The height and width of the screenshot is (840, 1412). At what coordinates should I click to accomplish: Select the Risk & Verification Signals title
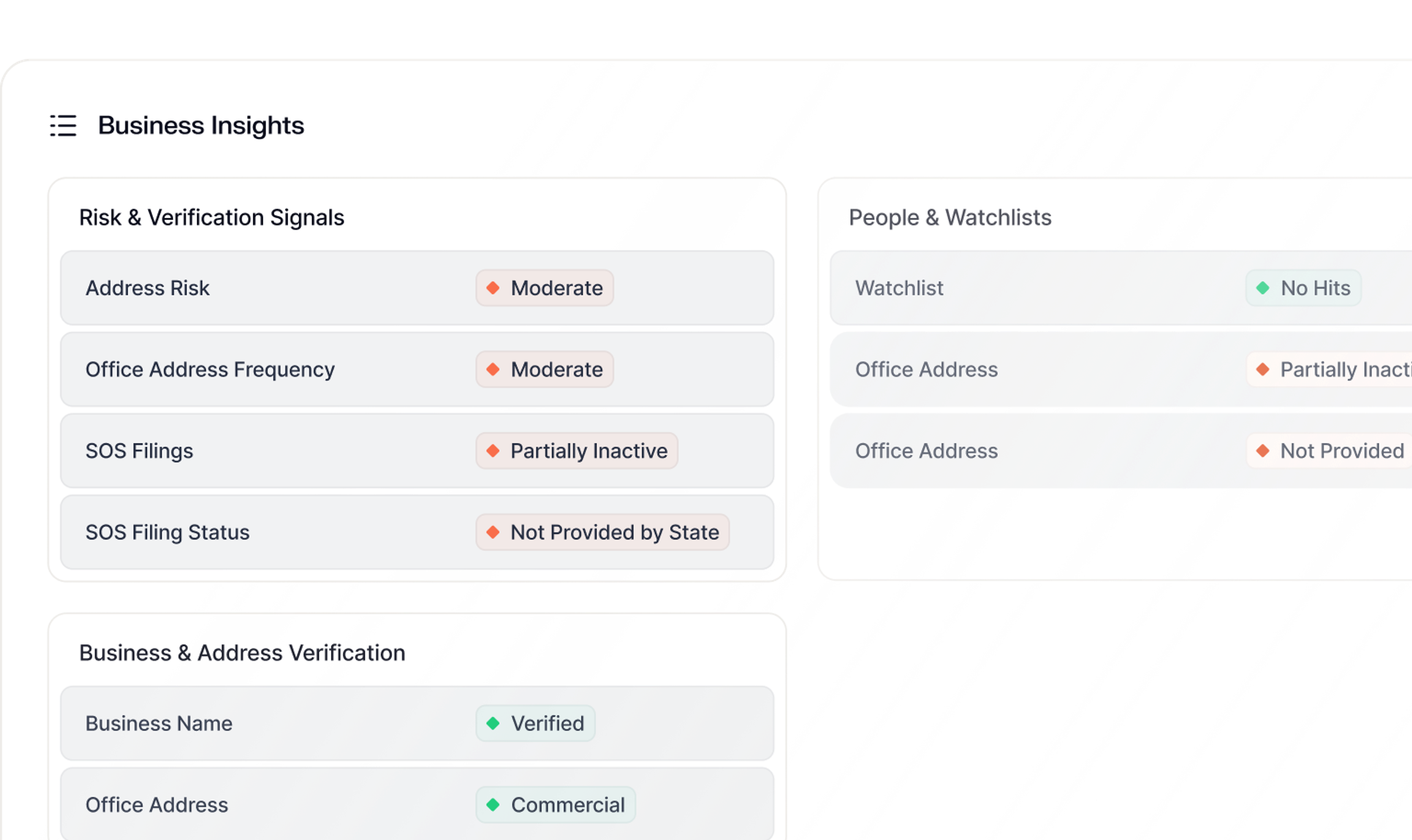coord(212,217)
